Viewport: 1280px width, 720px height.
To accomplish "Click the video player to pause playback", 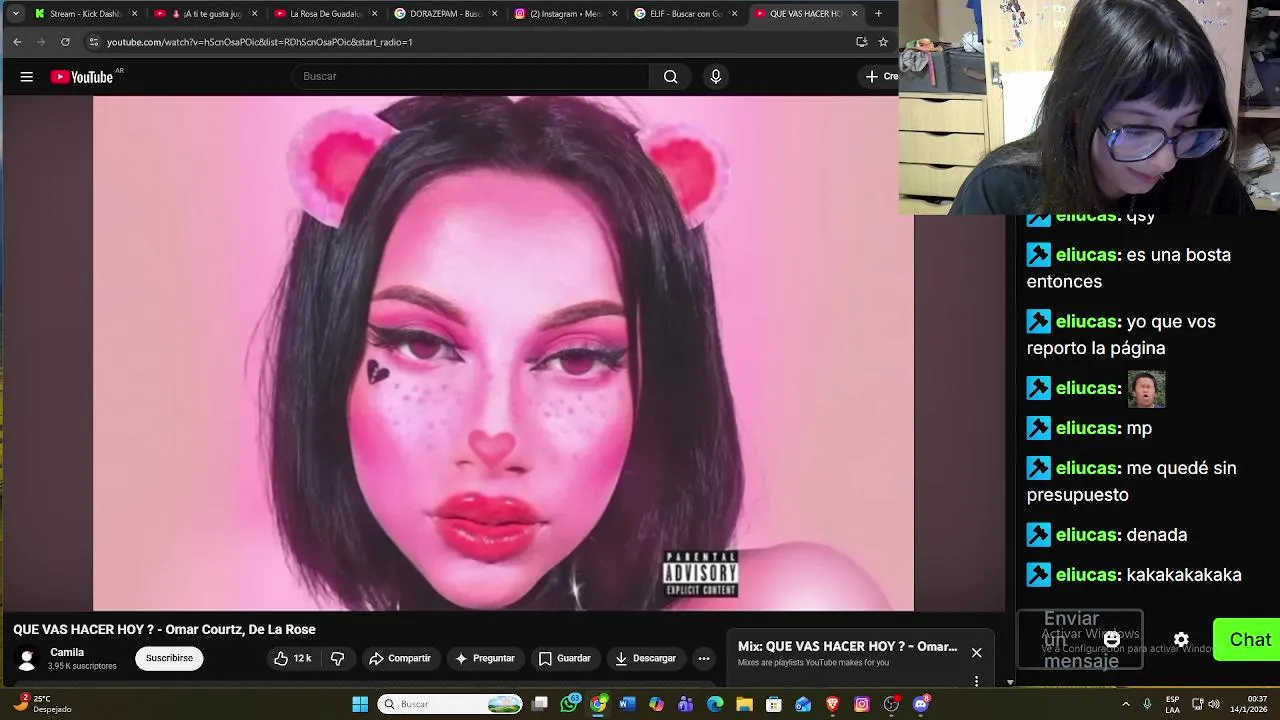I will coord(503,353).
